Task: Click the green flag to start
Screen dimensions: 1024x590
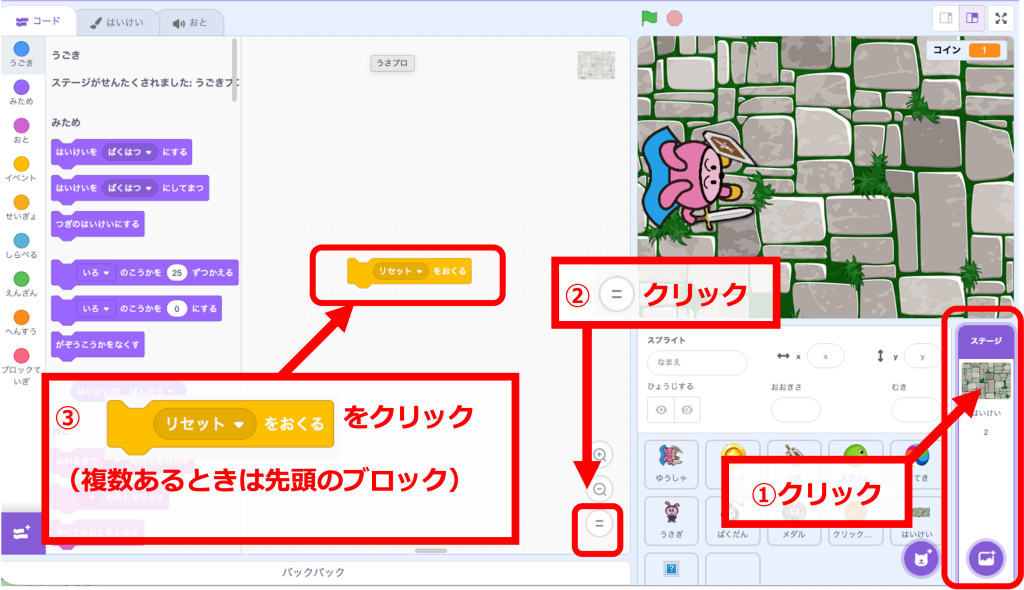Action: pyautogui.click(x=649, y=18)
